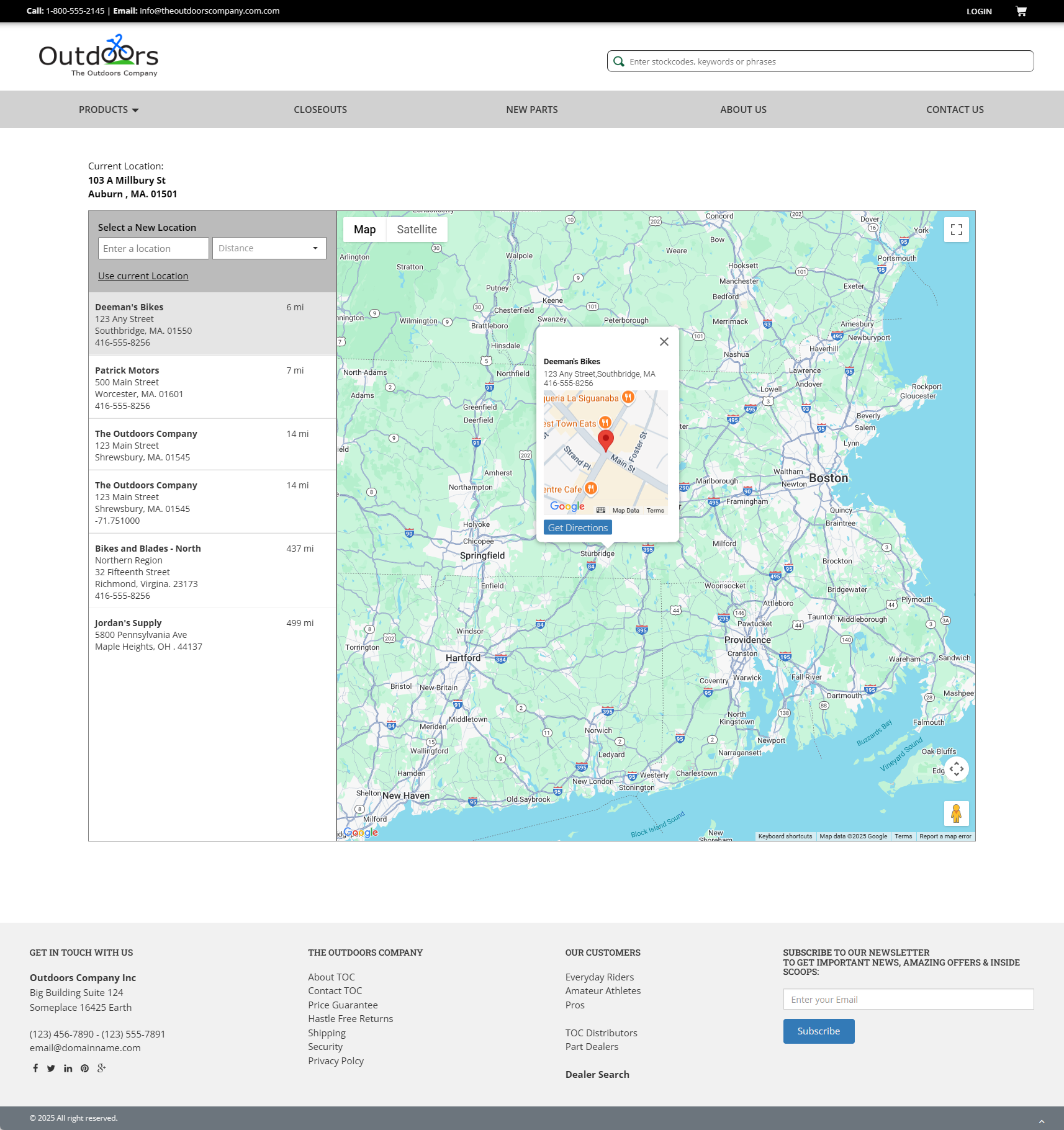Click the scroll-to-top arrow in footer
Viewport: 1064px width, 1130px height.
1042,1121
